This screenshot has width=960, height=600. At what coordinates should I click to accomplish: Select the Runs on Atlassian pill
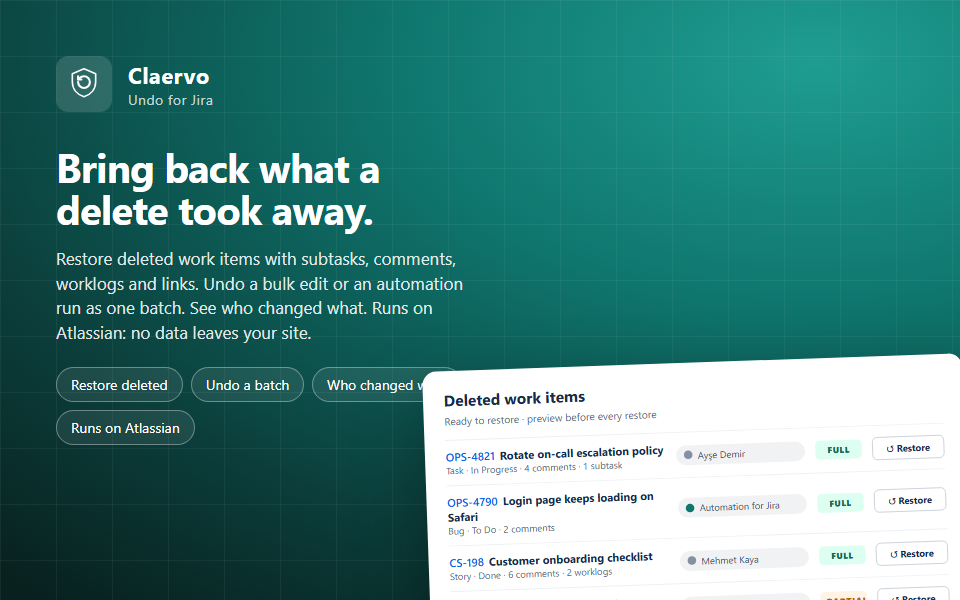coord(126,428)
